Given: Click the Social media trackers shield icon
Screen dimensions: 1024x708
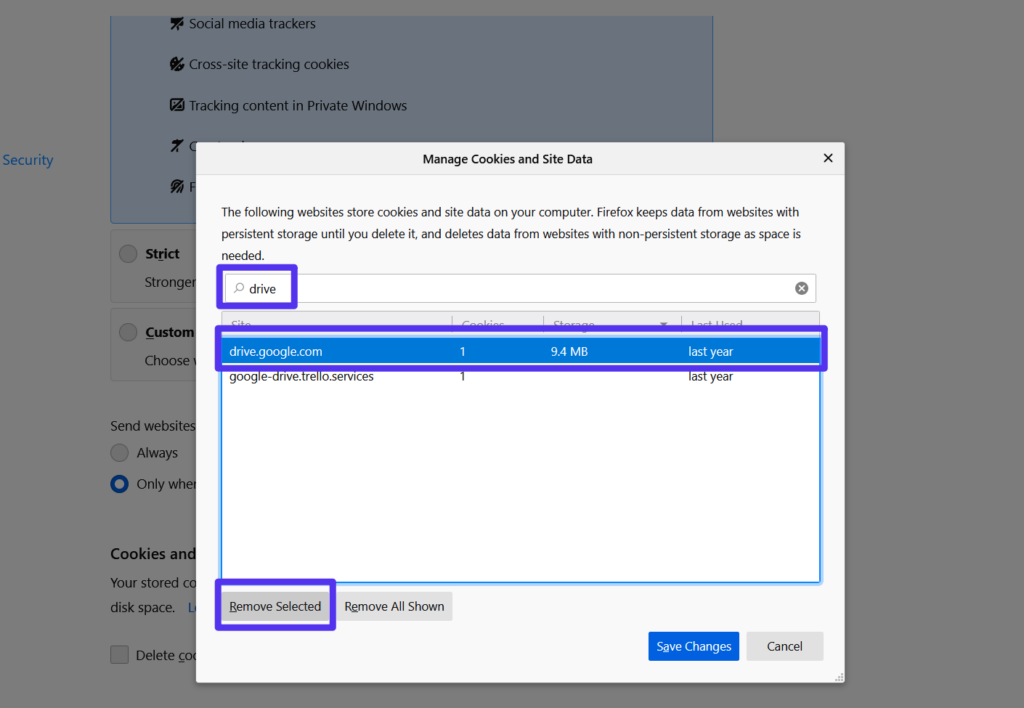Looking at the screenshot, I should [178, 23].
